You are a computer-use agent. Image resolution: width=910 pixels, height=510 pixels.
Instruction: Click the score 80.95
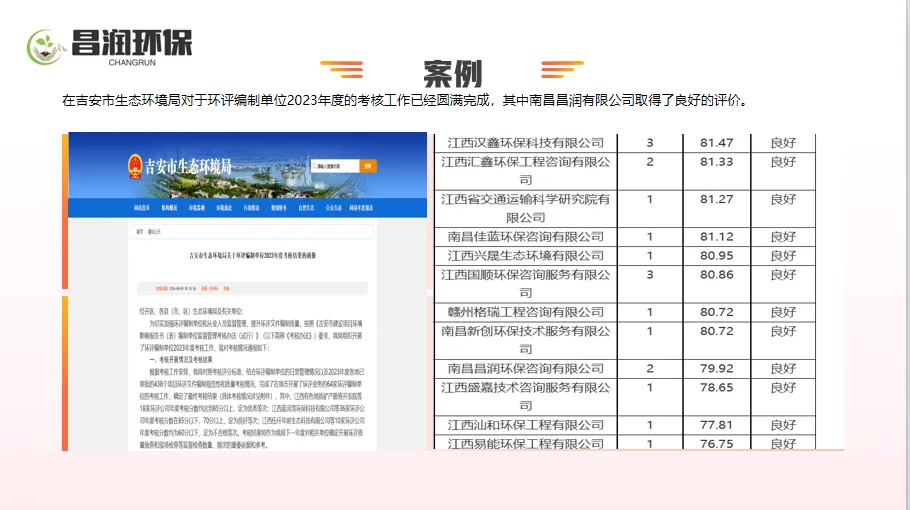click(x=716, y=256)
